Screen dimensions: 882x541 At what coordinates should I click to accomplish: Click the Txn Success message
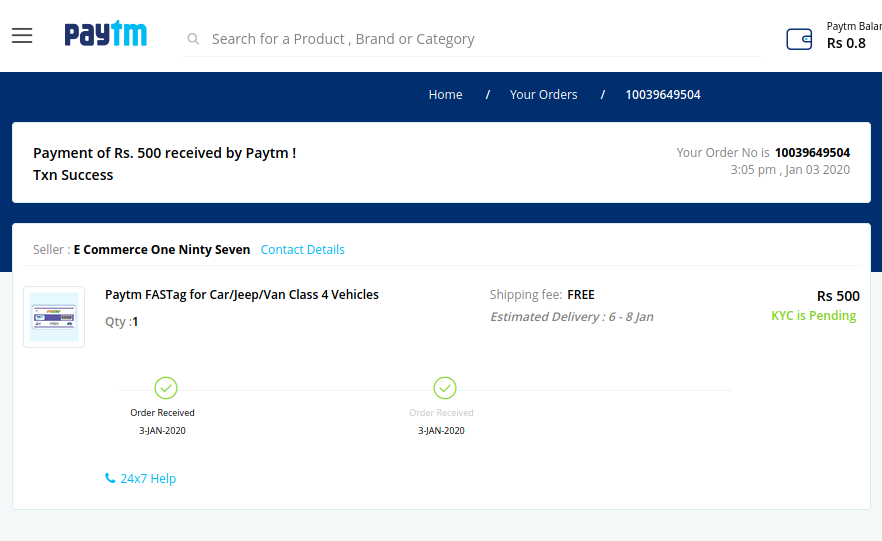coord(73,175)
